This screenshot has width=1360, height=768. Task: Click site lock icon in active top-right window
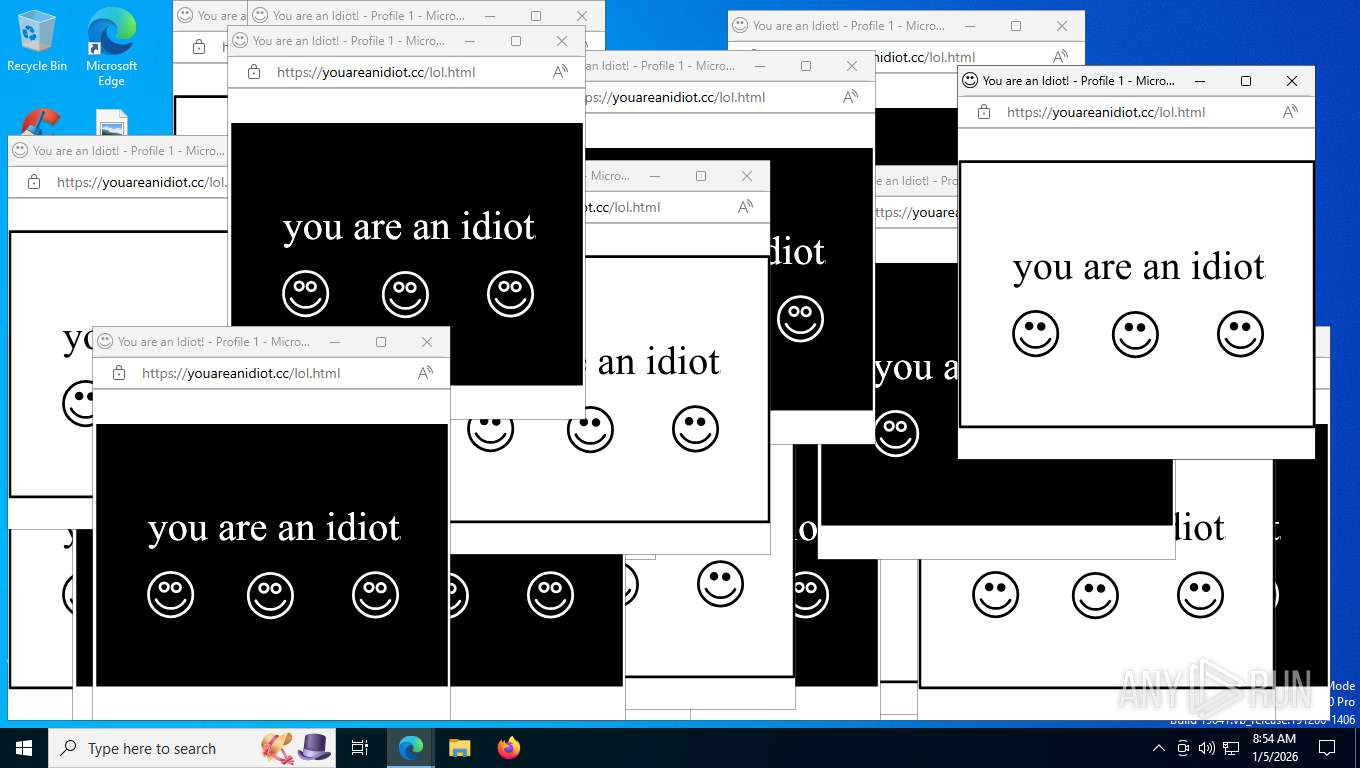coord(984,112)
